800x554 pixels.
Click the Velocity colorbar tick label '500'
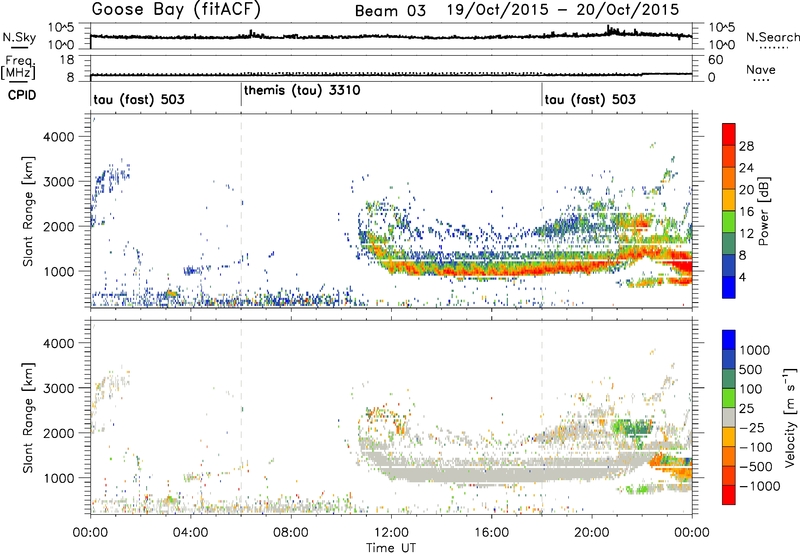click(x=751, y=369)
